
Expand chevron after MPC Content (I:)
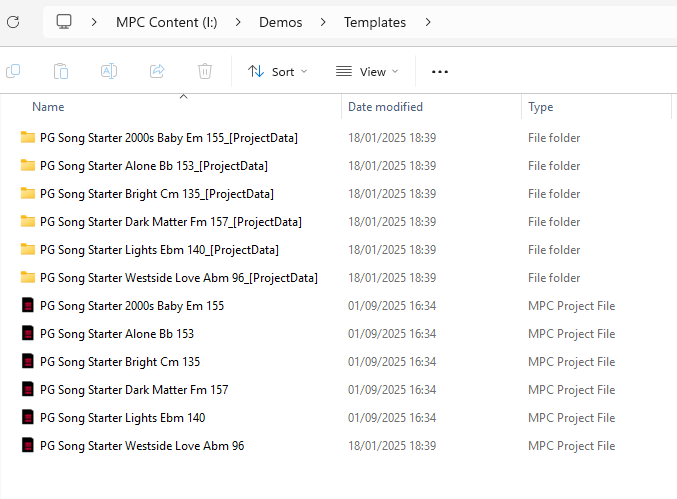pyautogui.click(x=238, y=22)
